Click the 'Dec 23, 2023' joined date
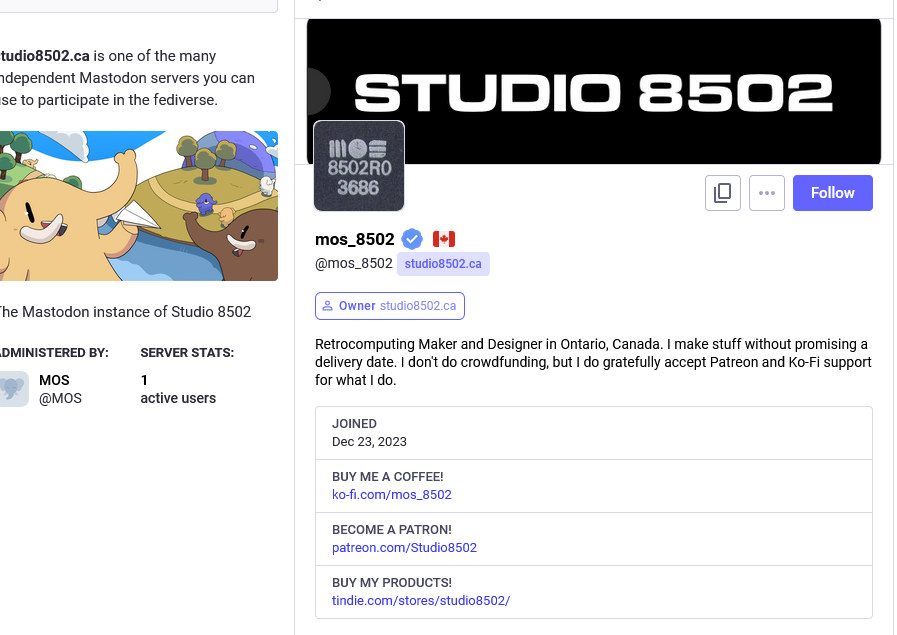 coord(370,442)
